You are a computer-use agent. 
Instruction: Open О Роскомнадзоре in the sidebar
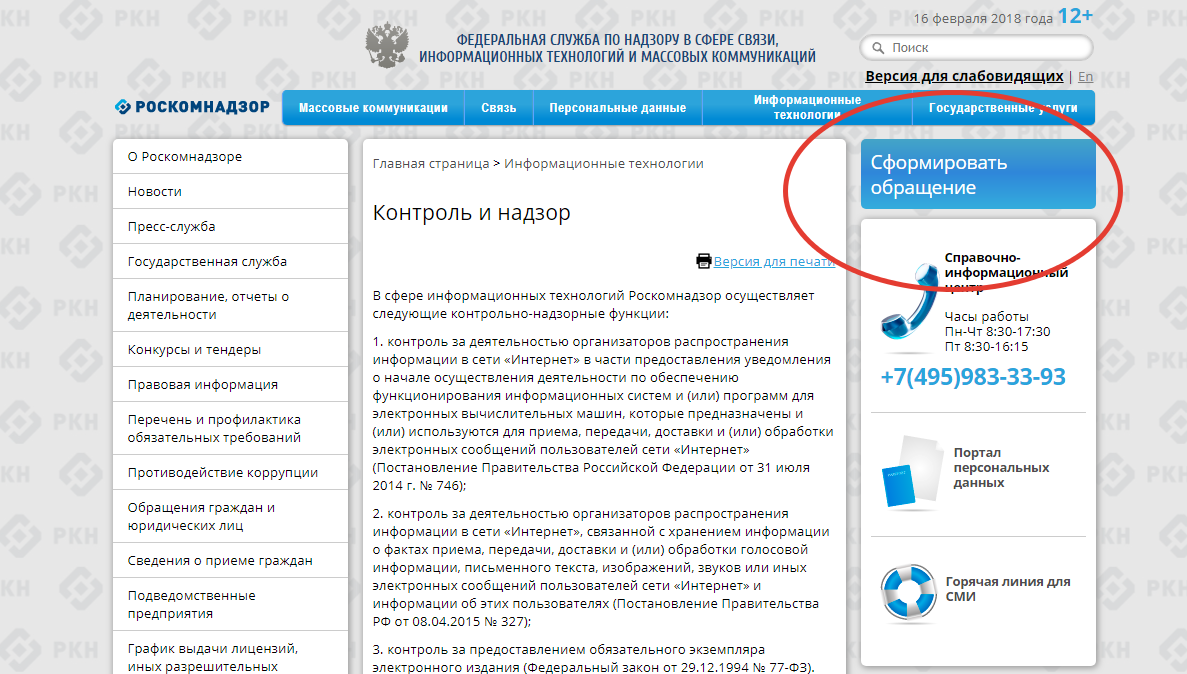coord(230,157)
